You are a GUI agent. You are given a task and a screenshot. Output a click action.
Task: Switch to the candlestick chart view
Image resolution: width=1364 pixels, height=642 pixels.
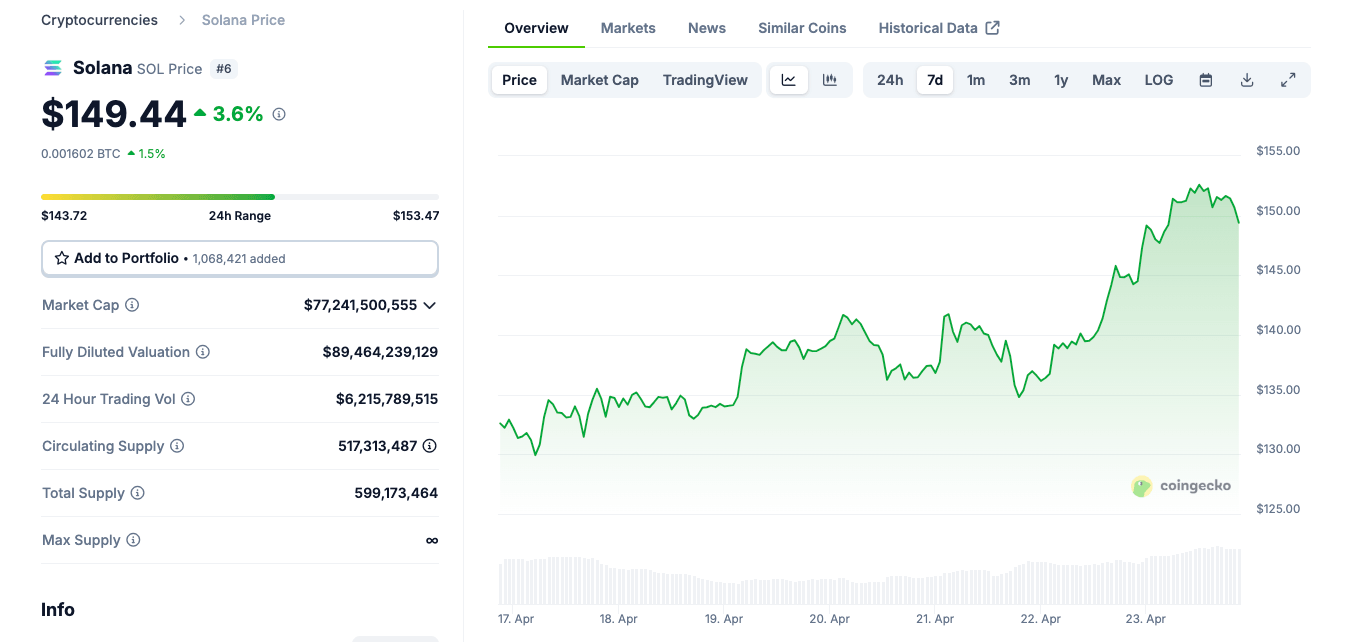830,79
